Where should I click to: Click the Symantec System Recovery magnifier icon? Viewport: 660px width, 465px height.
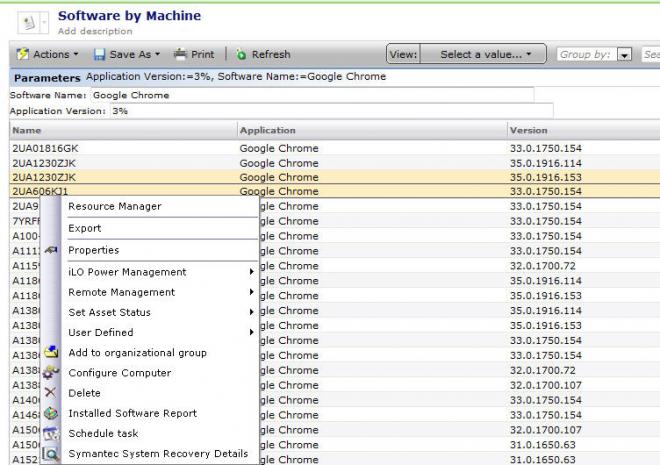pos(51,454)
